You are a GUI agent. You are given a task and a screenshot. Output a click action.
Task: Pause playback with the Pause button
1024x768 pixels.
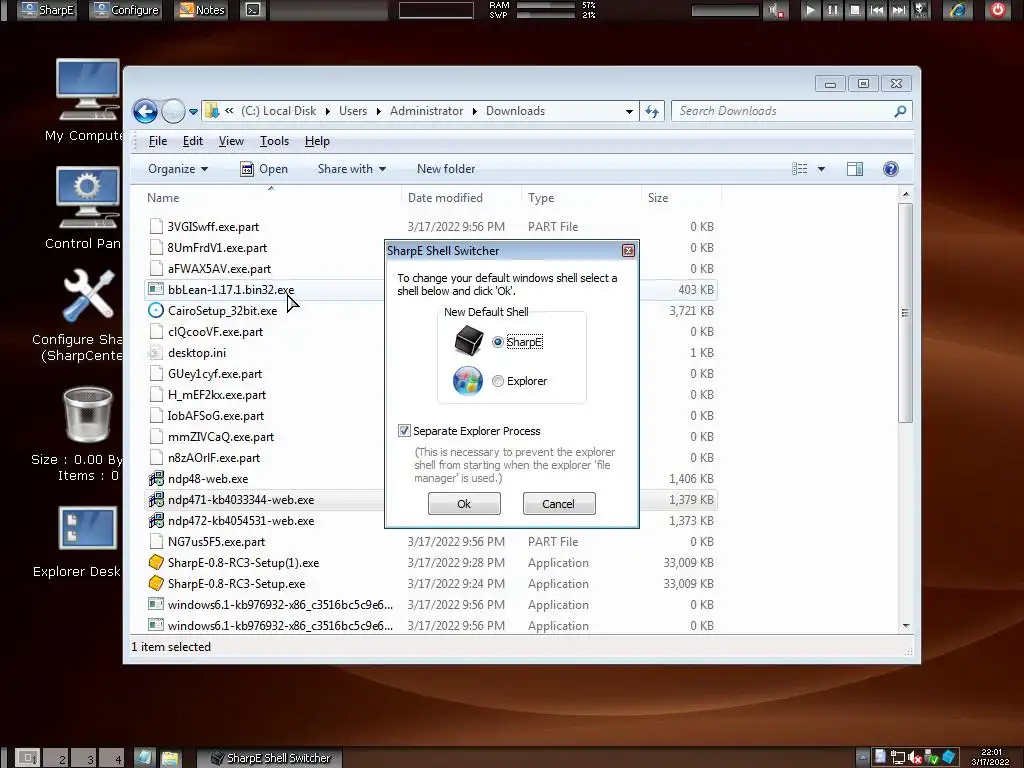[833, 10]
